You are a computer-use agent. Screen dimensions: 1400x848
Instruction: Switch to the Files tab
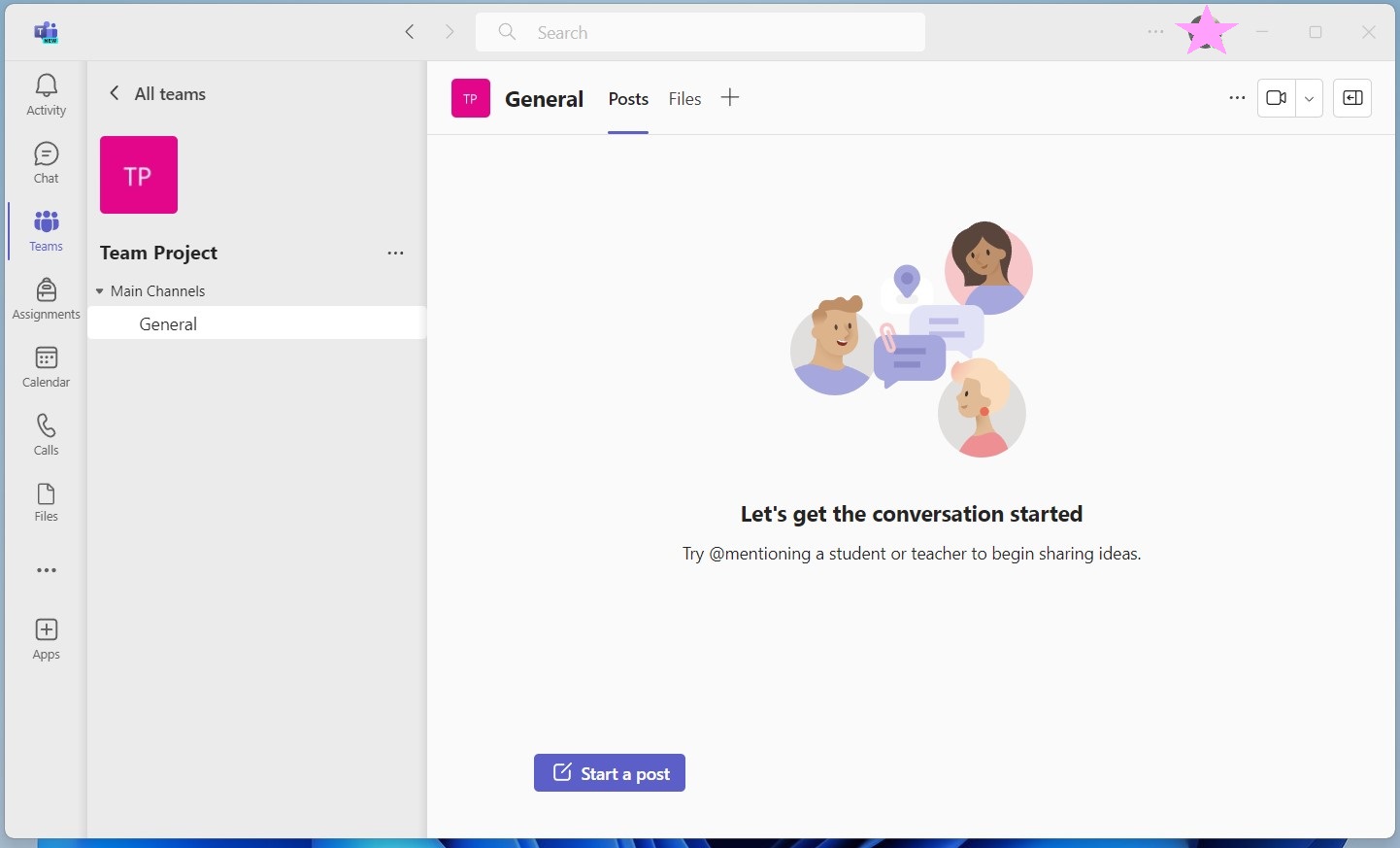684,99
